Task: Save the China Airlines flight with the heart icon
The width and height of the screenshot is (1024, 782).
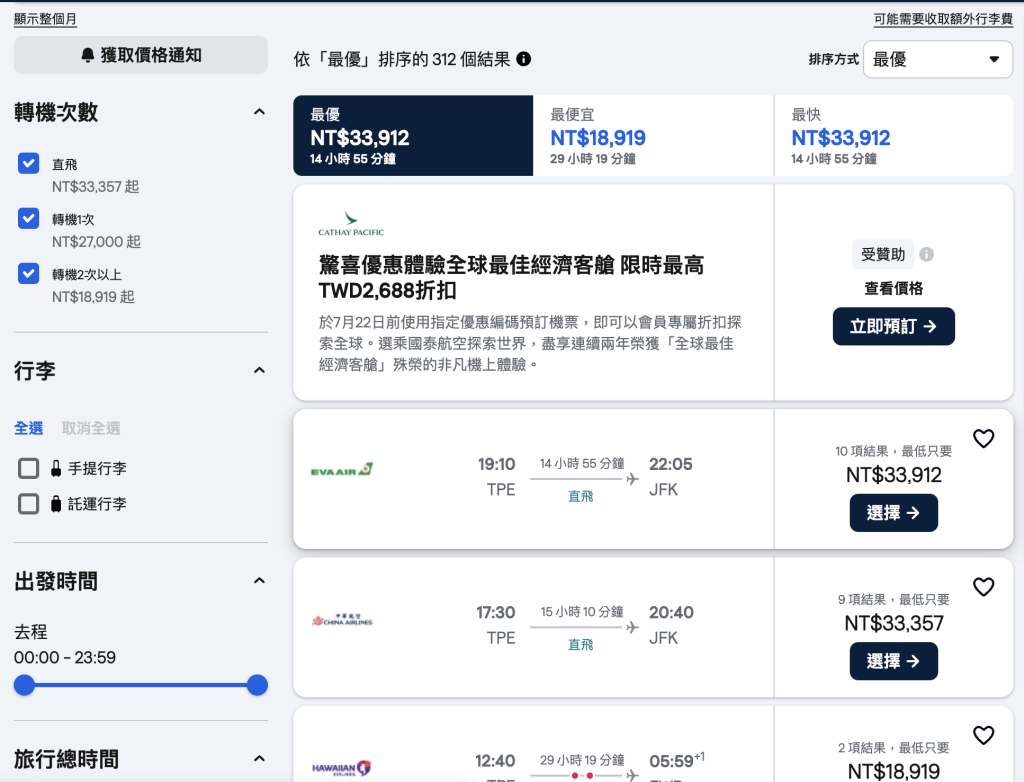Action: 984,587
